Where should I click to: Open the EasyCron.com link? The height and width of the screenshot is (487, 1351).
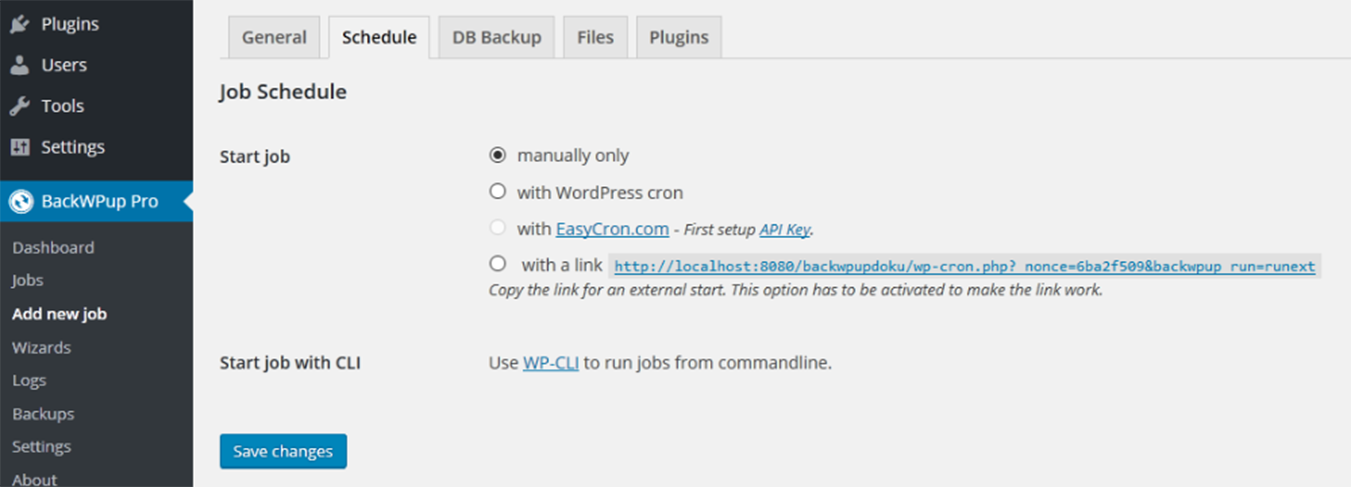click(612, 229)
